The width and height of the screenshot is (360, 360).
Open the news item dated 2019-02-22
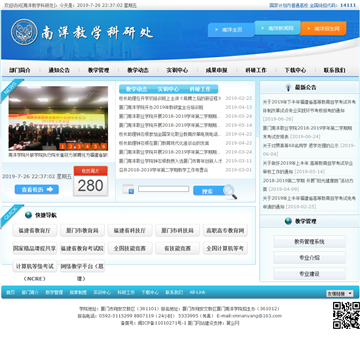click(x=170, y=98)
